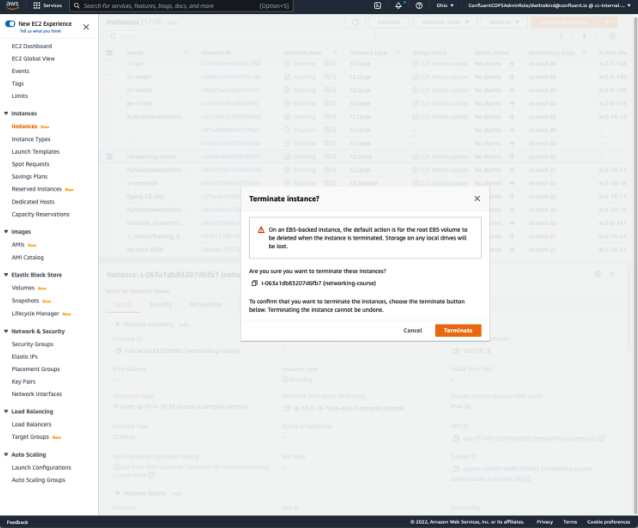Open Lifecycle Manager
638x528 pixels.
[35, 314]
